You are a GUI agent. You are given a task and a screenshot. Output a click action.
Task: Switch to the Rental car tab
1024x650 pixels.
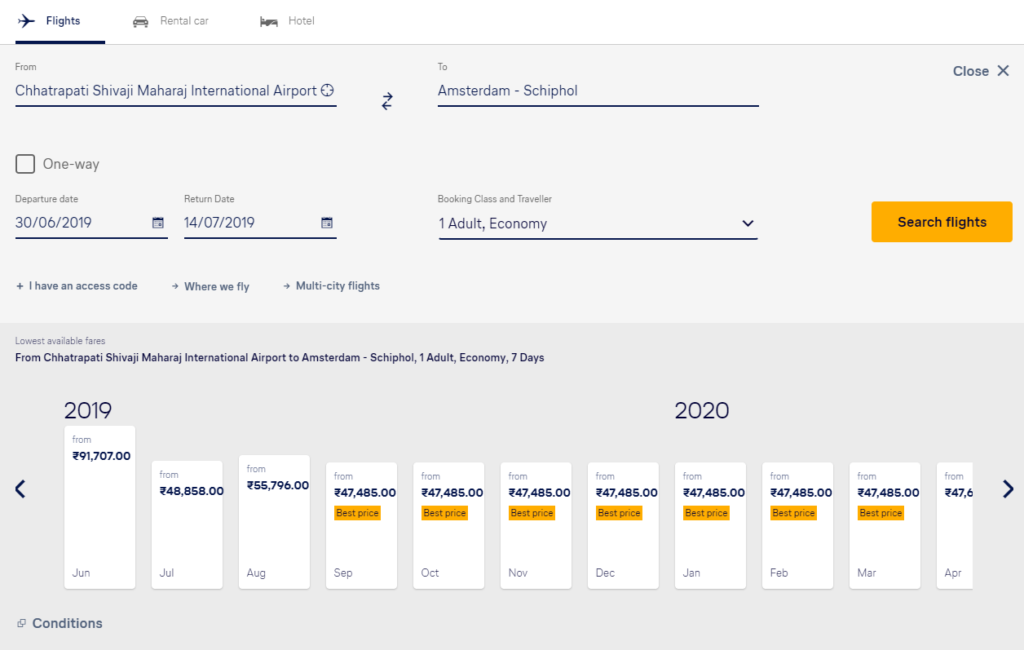[x=171, y=22]
